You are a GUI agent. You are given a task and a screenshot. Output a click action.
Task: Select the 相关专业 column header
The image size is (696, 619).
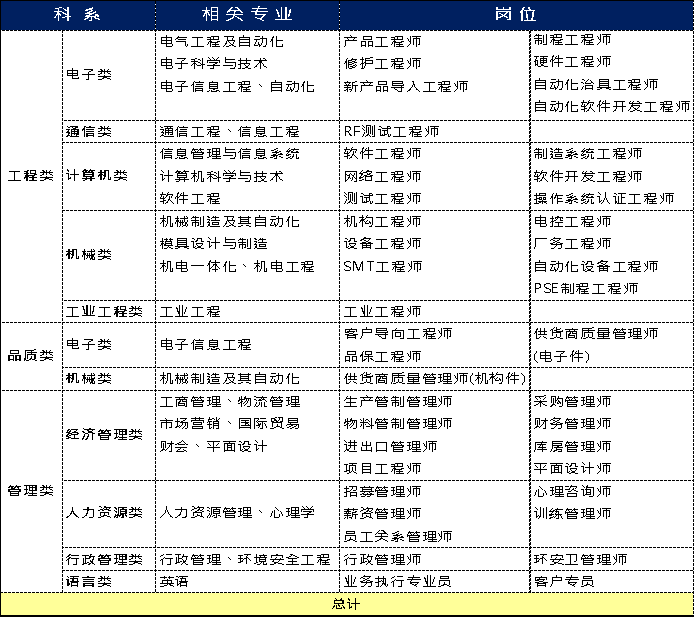pyautogui.click(x=247, y=15)
